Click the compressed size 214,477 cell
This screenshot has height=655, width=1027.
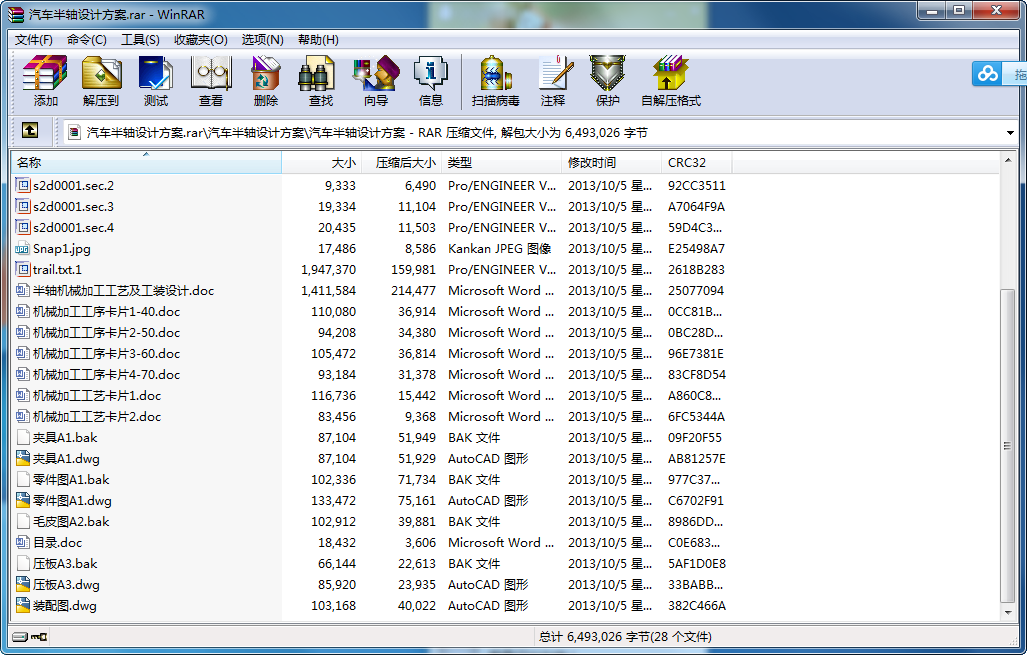point(413,290)
